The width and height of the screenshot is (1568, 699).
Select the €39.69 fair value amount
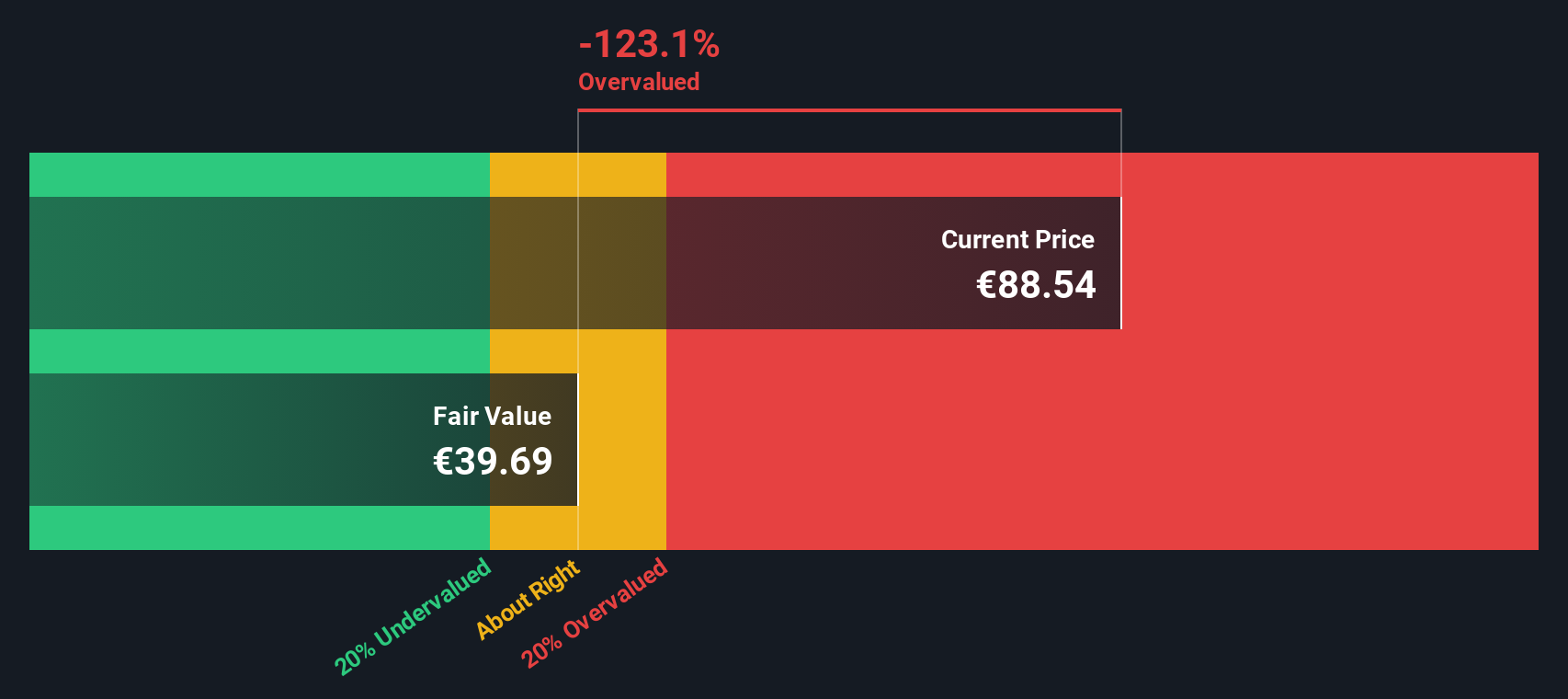click(x=493, y=462)
